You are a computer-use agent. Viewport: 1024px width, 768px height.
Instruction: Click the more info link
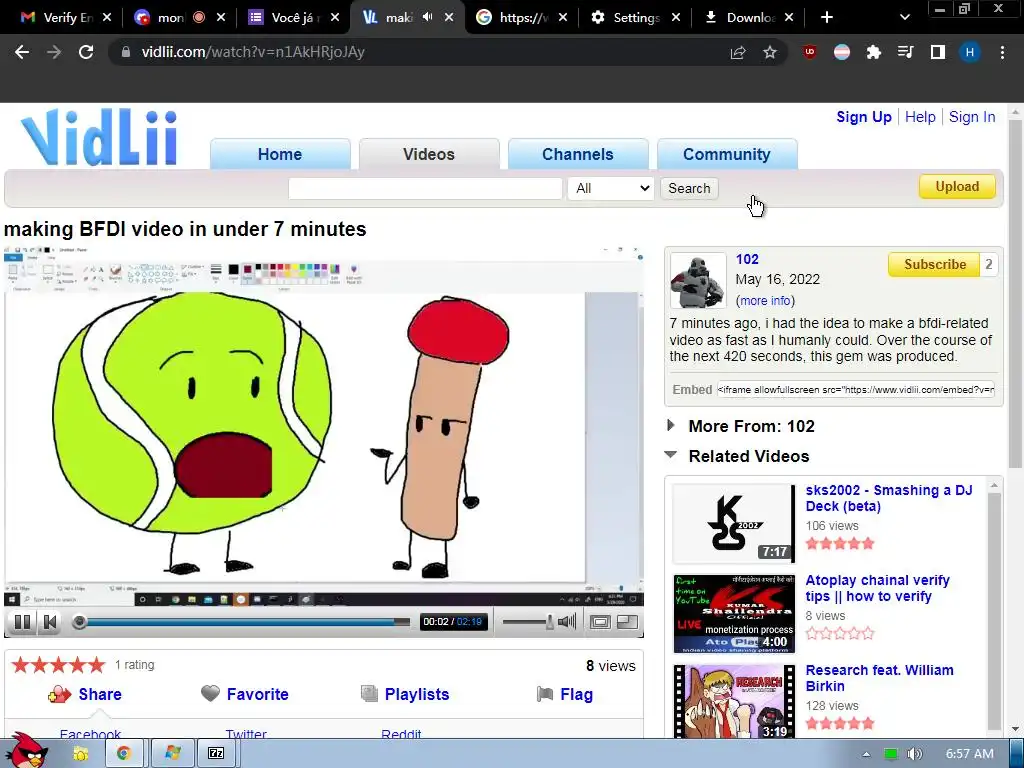pos(765,300)
